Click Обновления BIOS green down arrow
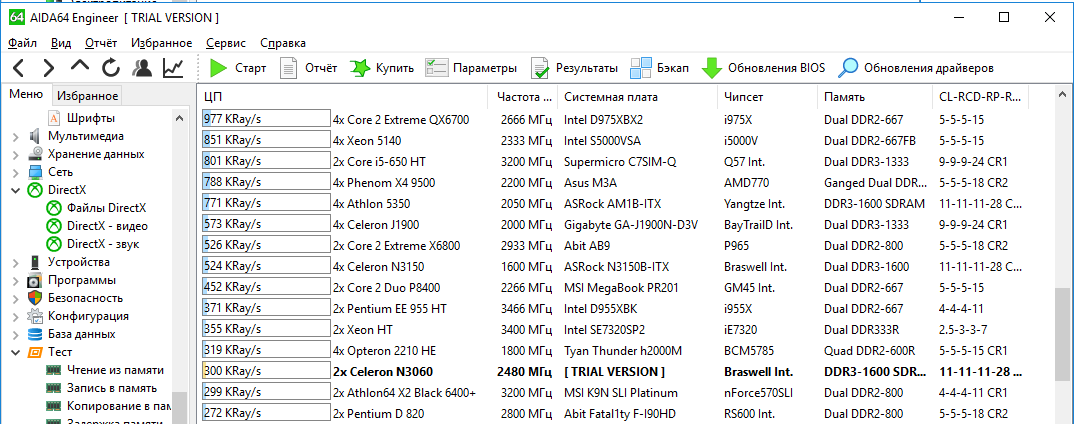 point(712,68)
